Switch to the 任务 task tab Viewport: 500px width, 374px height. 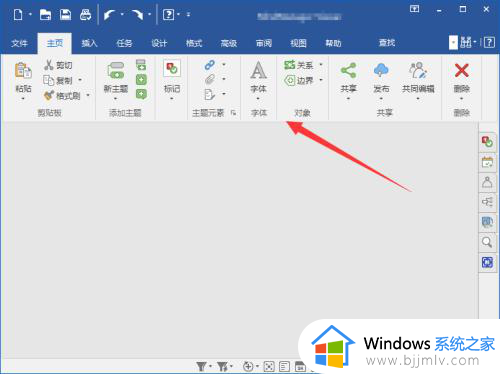124,43
